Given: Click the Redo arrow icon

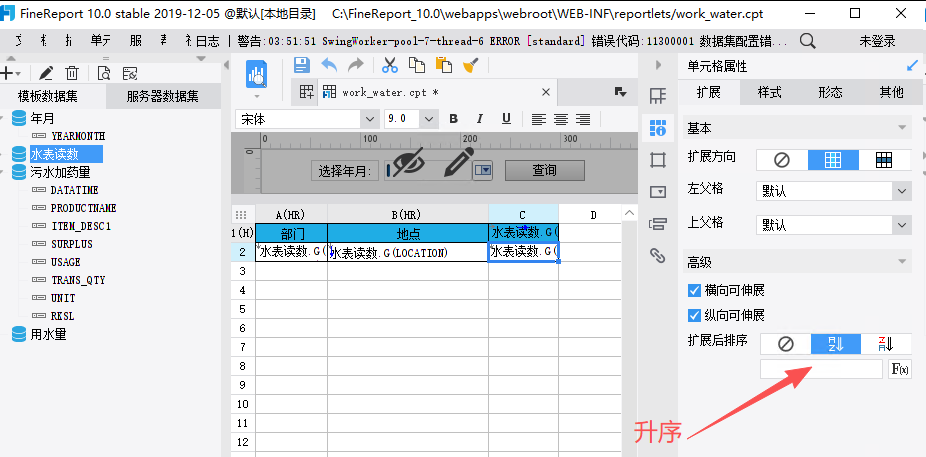Looking at the screenshot, I should pos(356,64).
